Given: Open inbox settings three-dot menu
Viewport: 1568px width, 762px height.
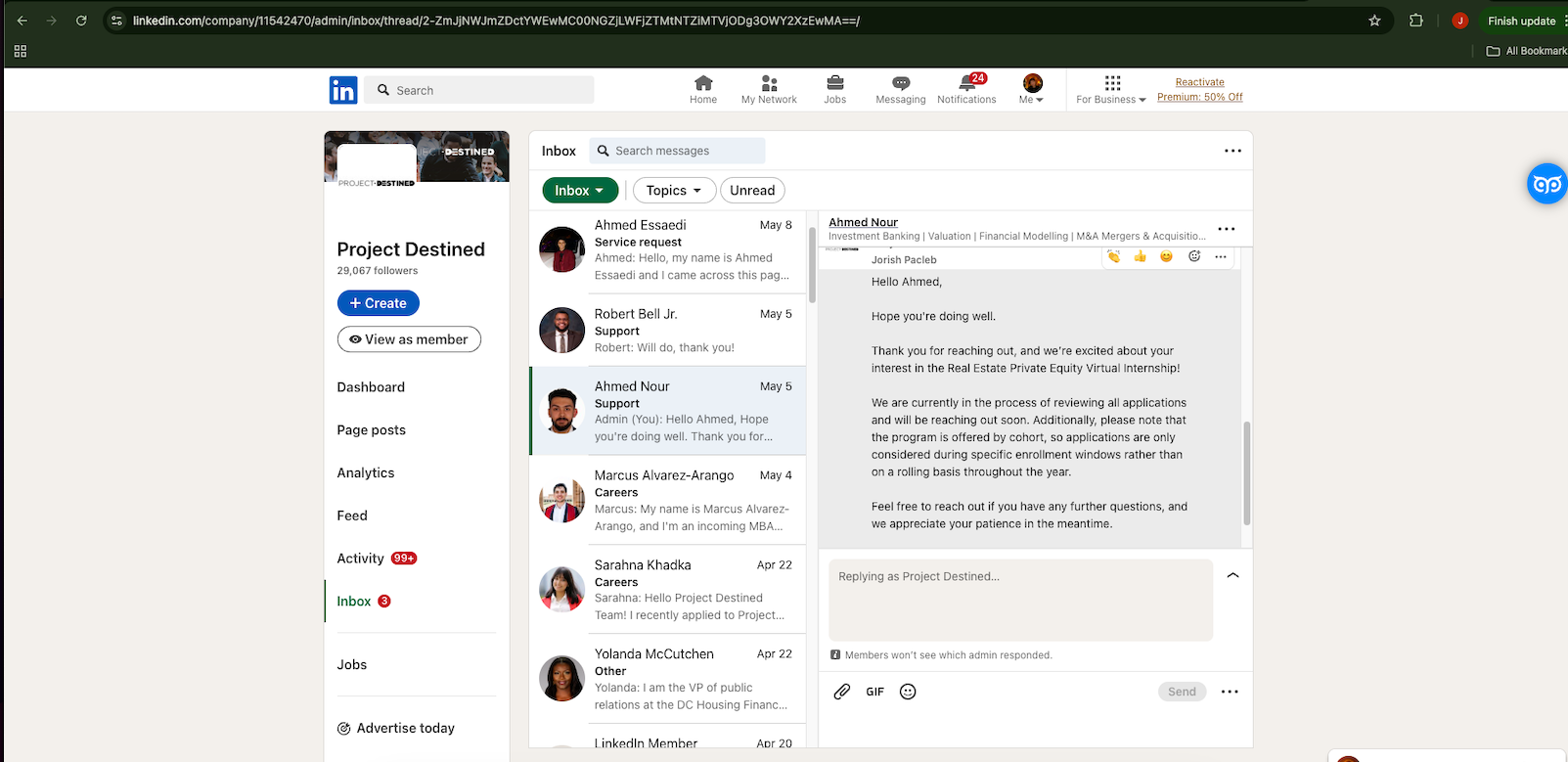Looking at the screenshot, I should 1232,151.
